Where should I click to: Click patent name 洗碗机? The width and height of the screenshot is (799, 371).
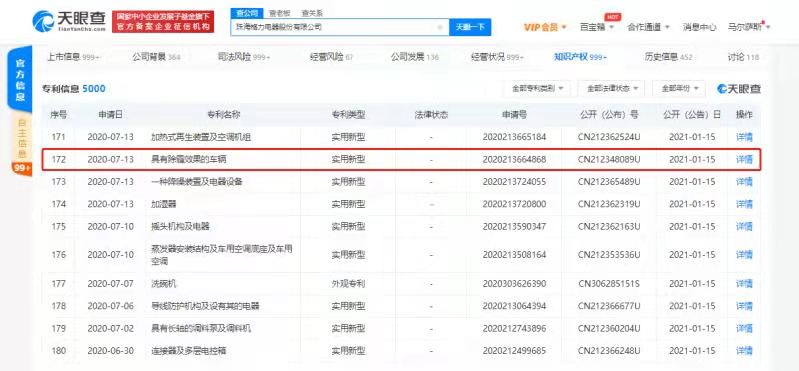tap(163, 284)
